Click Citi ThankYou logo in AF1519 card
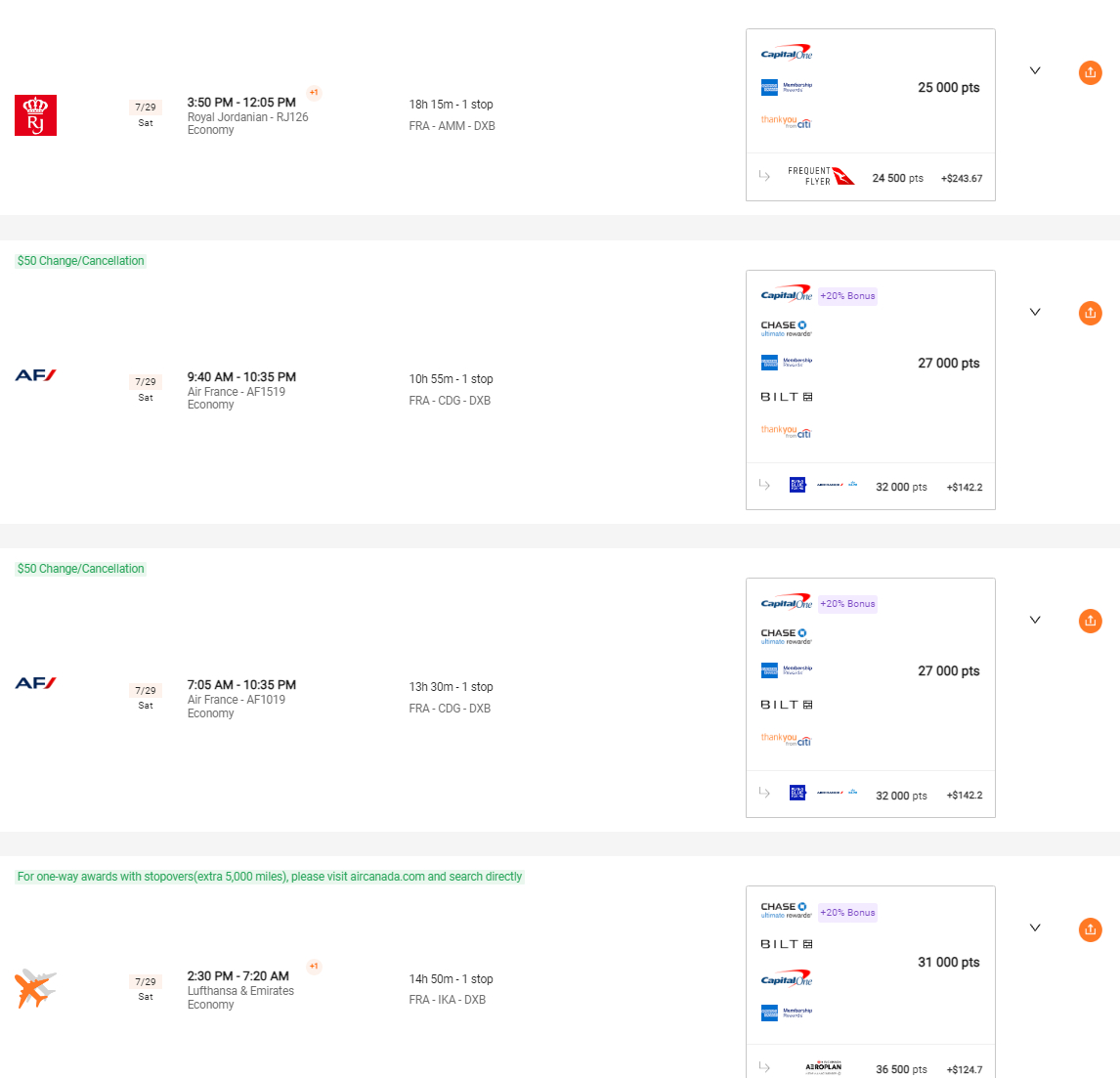The image size is (1120, 1078). click(787, 431)
